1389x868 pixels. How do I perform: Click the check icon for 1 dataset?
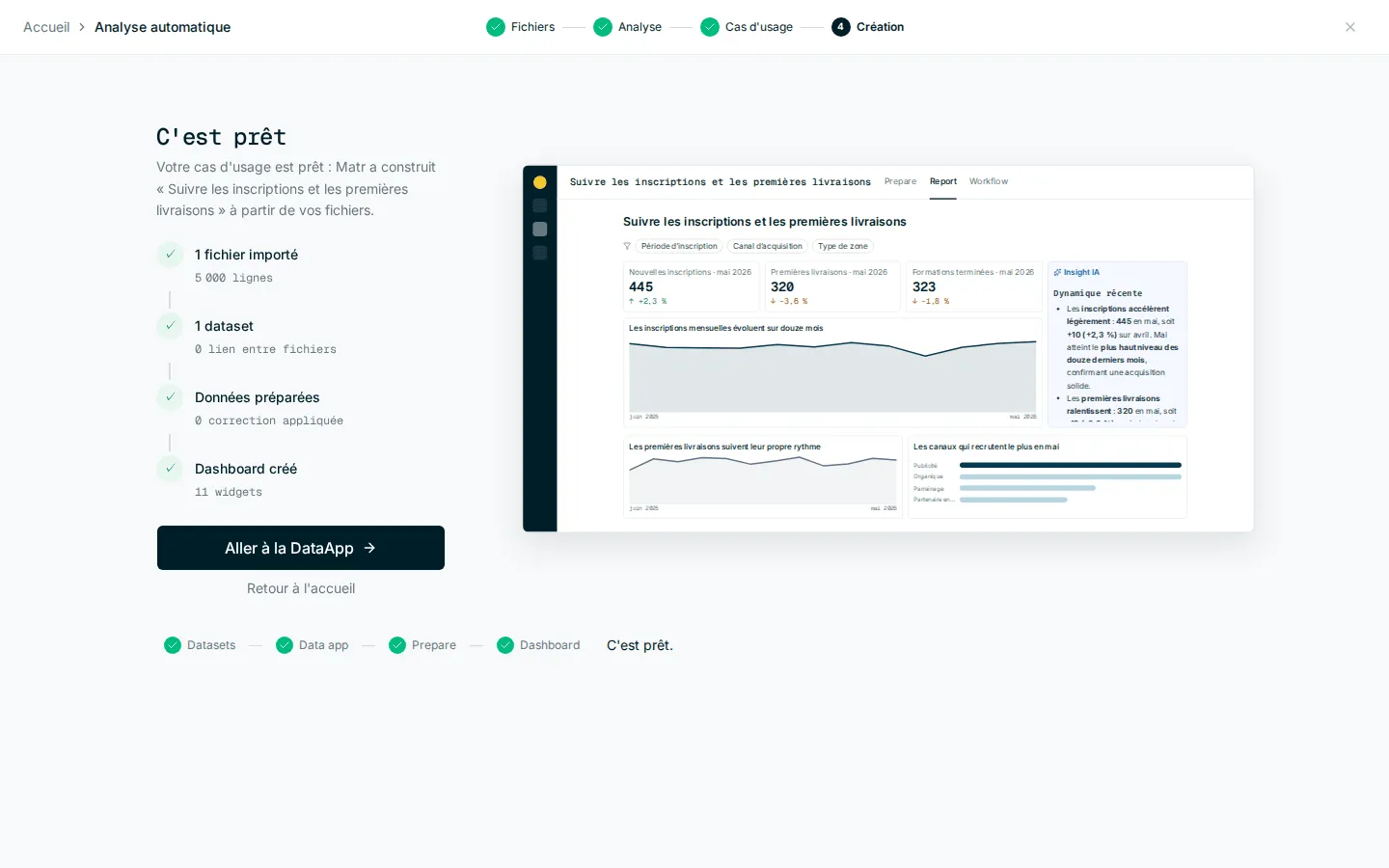click(170, 326)
